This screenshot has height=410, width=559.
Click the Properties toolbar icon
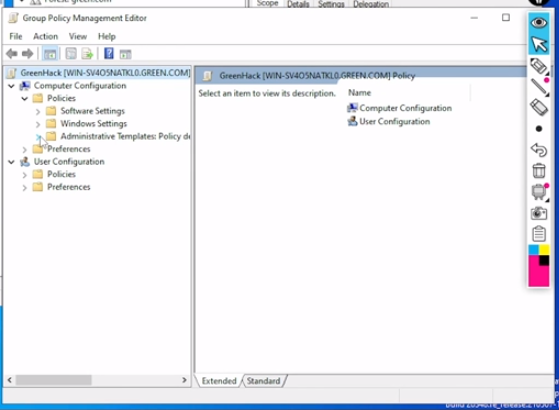coord(71,54)
